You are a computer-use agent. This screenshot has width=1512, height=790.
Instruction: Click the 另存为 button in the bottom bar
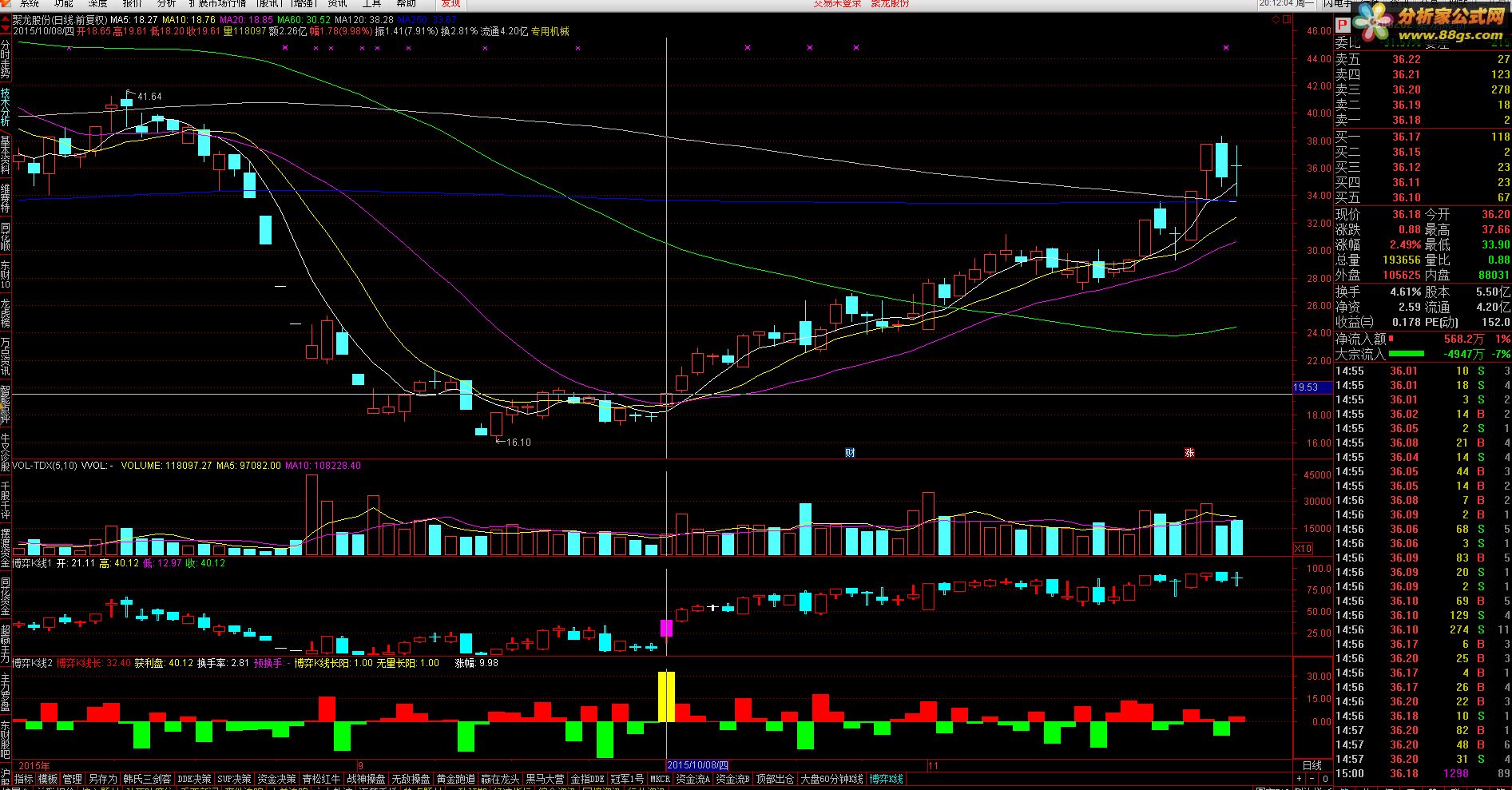102,779
